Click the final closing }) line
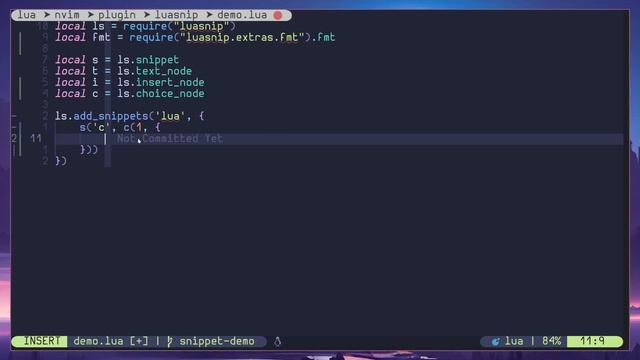Screen dimensions: 640x360 pos(61,161)
